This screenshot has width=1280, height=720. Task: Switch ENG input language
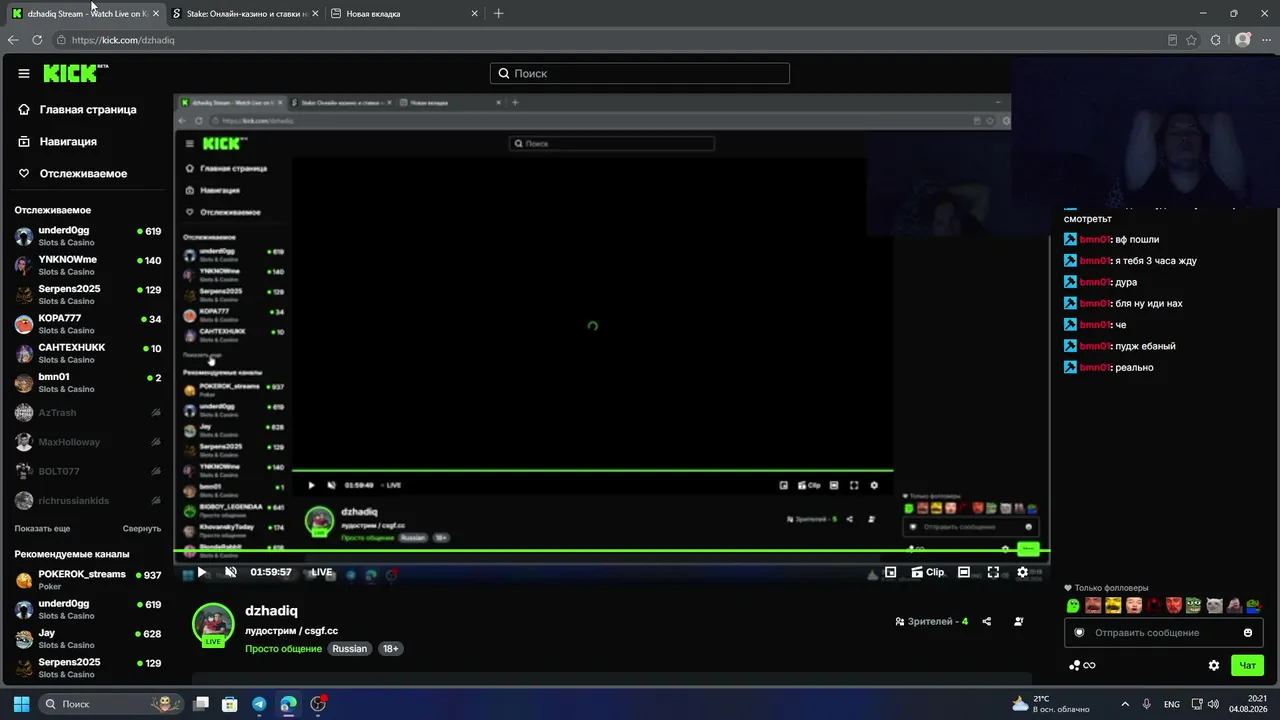click(1172, 704)
